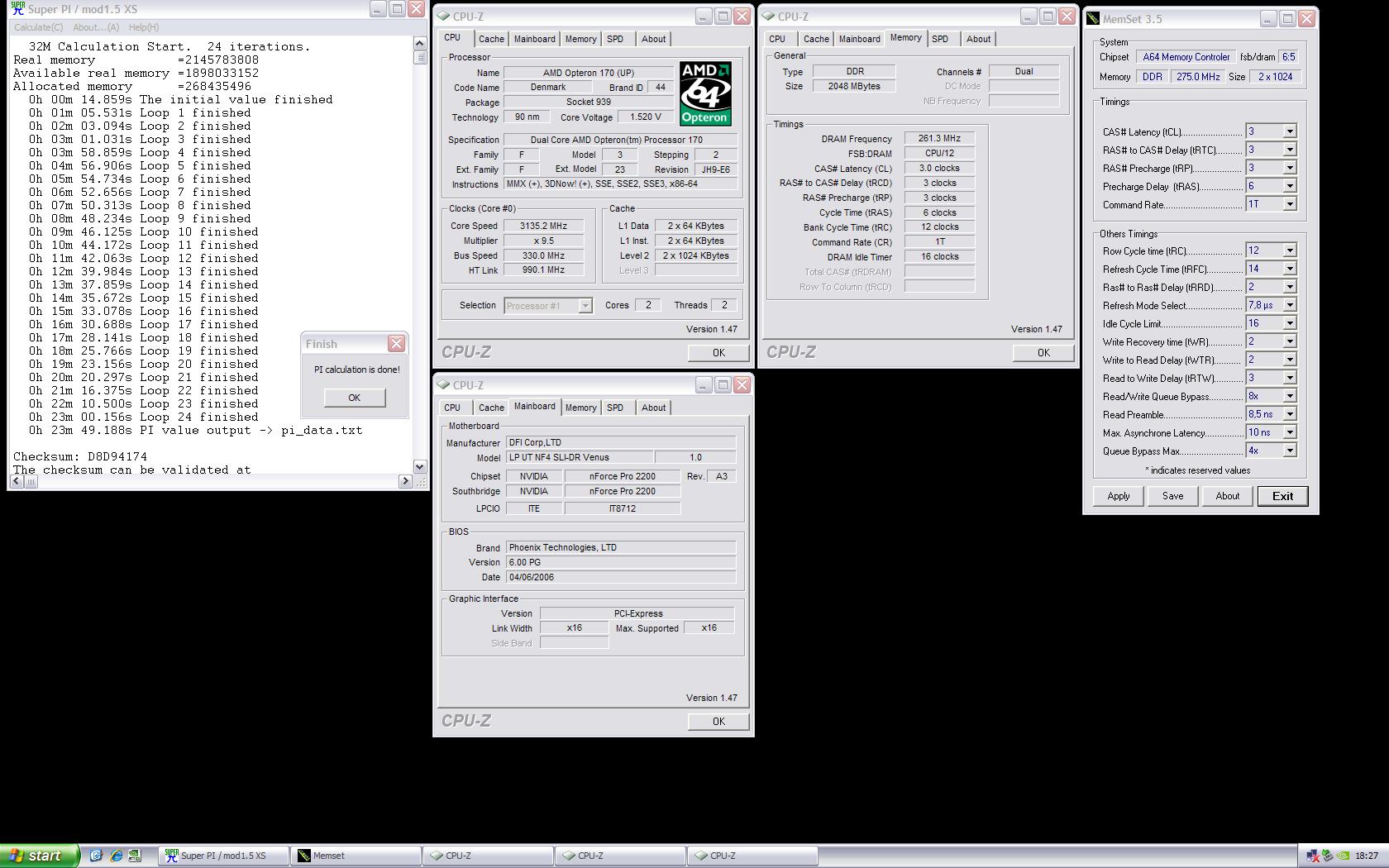Click Super PI horizontal scroll right arrow
1389x868 pixels.
[406, 481]
